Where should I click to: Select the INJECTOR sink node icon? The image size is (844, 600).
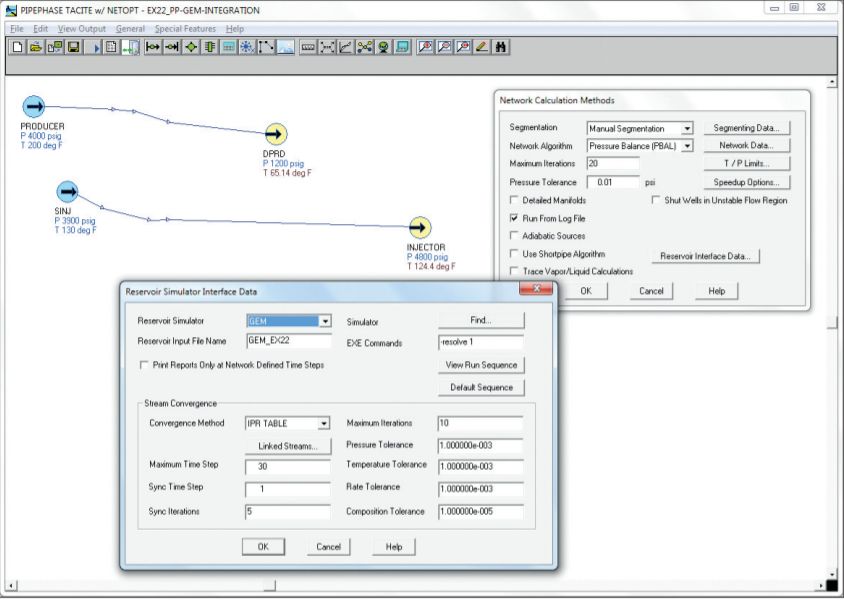419,228
